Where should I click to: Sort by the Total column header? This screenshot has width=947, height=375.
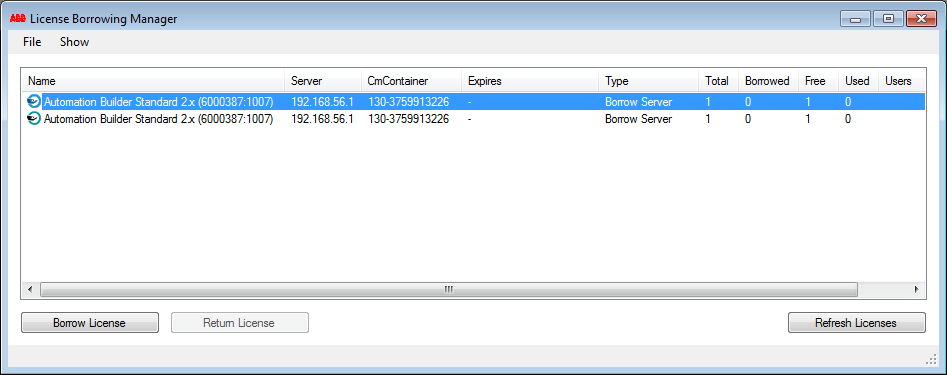point(717,81)
